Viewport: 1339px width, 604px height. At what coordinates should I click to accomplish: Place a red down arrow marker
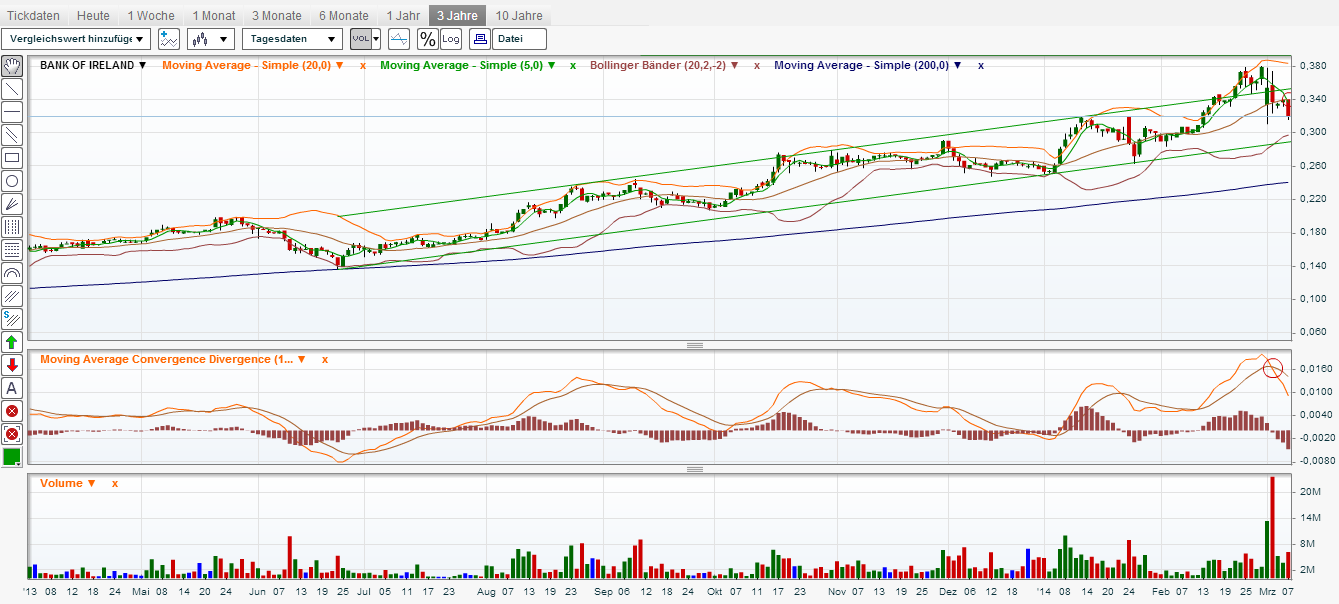pos(12,365)
